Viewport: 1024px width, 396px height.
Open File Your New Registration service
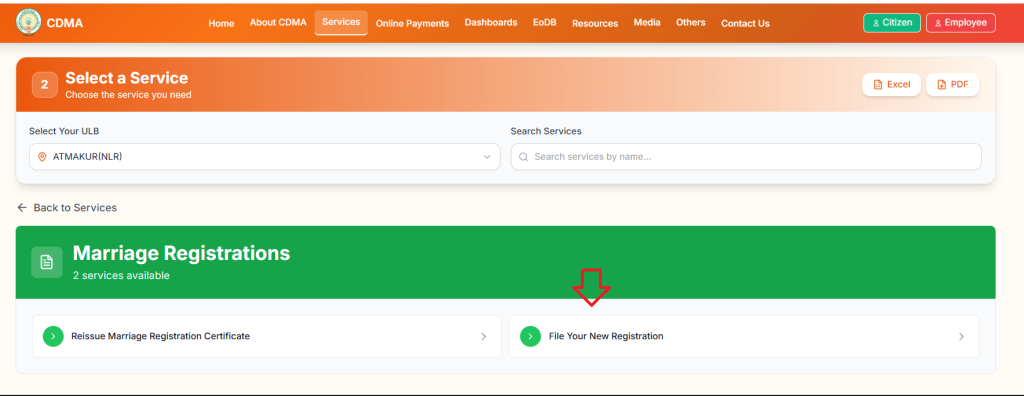click(744, 337)
